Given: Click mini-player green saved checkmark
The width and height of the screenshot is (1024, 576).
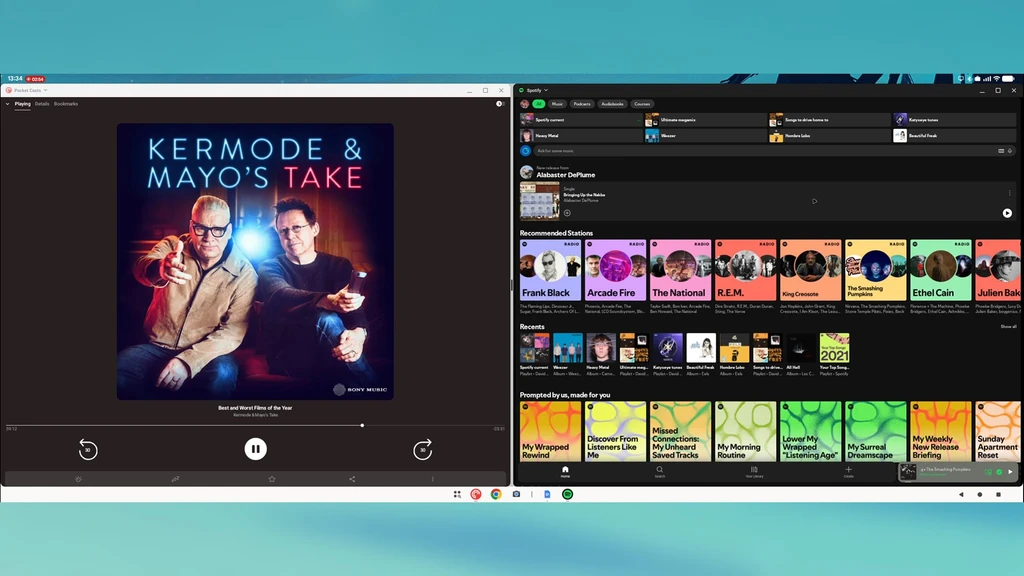Looking at the screenshot, I should 999,472.
